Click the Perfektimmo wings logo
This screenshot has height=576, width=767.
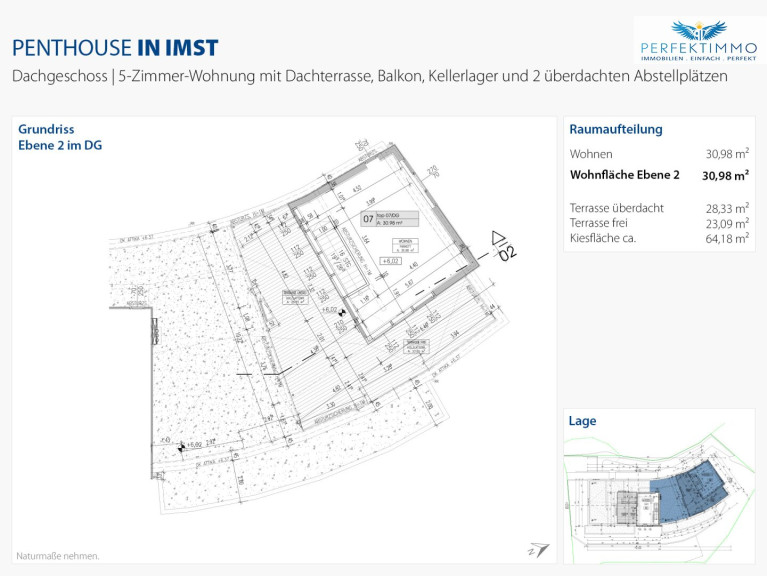[699, 30]
